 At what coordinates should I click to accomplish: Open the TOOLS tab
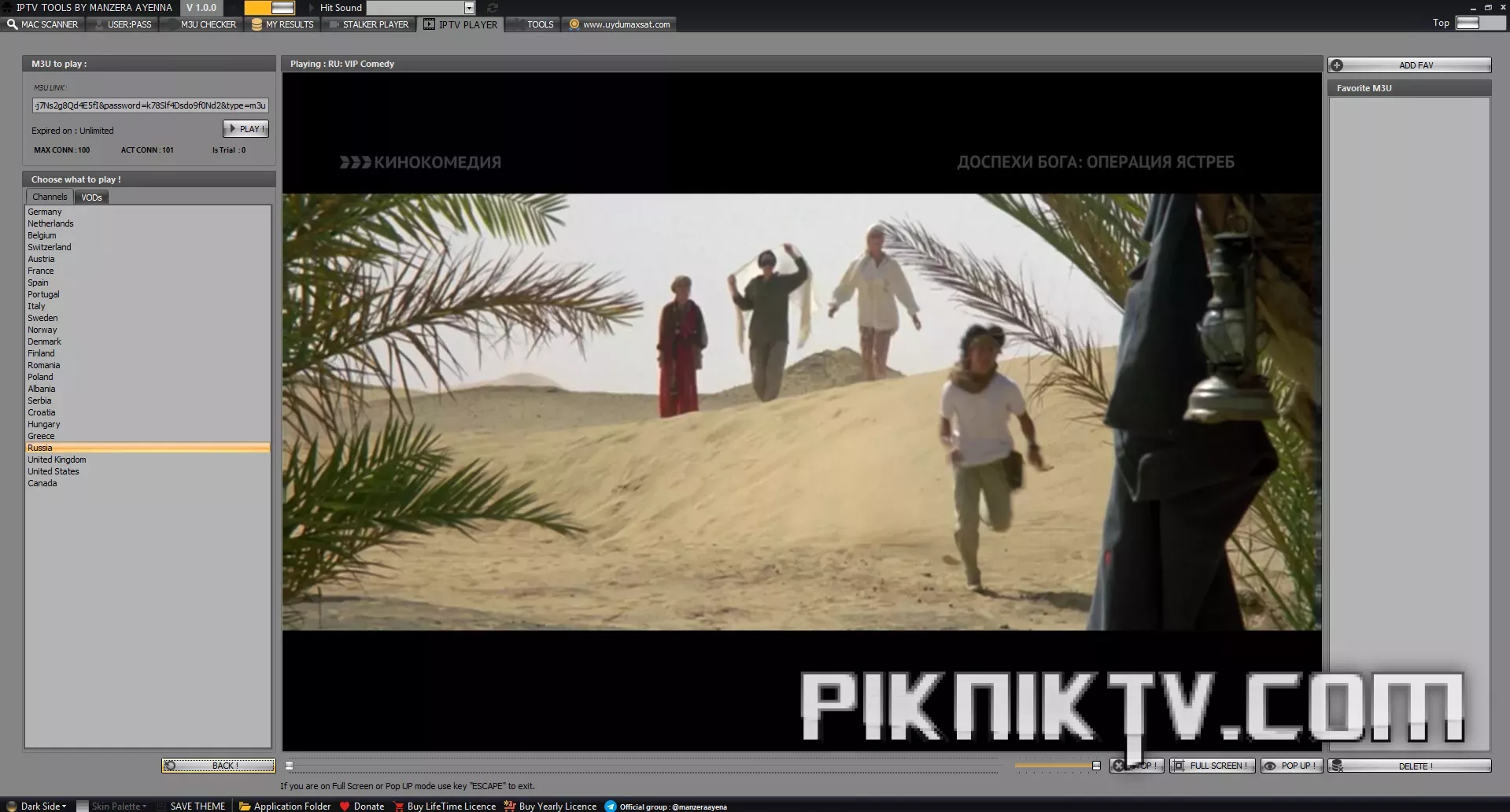533,24
